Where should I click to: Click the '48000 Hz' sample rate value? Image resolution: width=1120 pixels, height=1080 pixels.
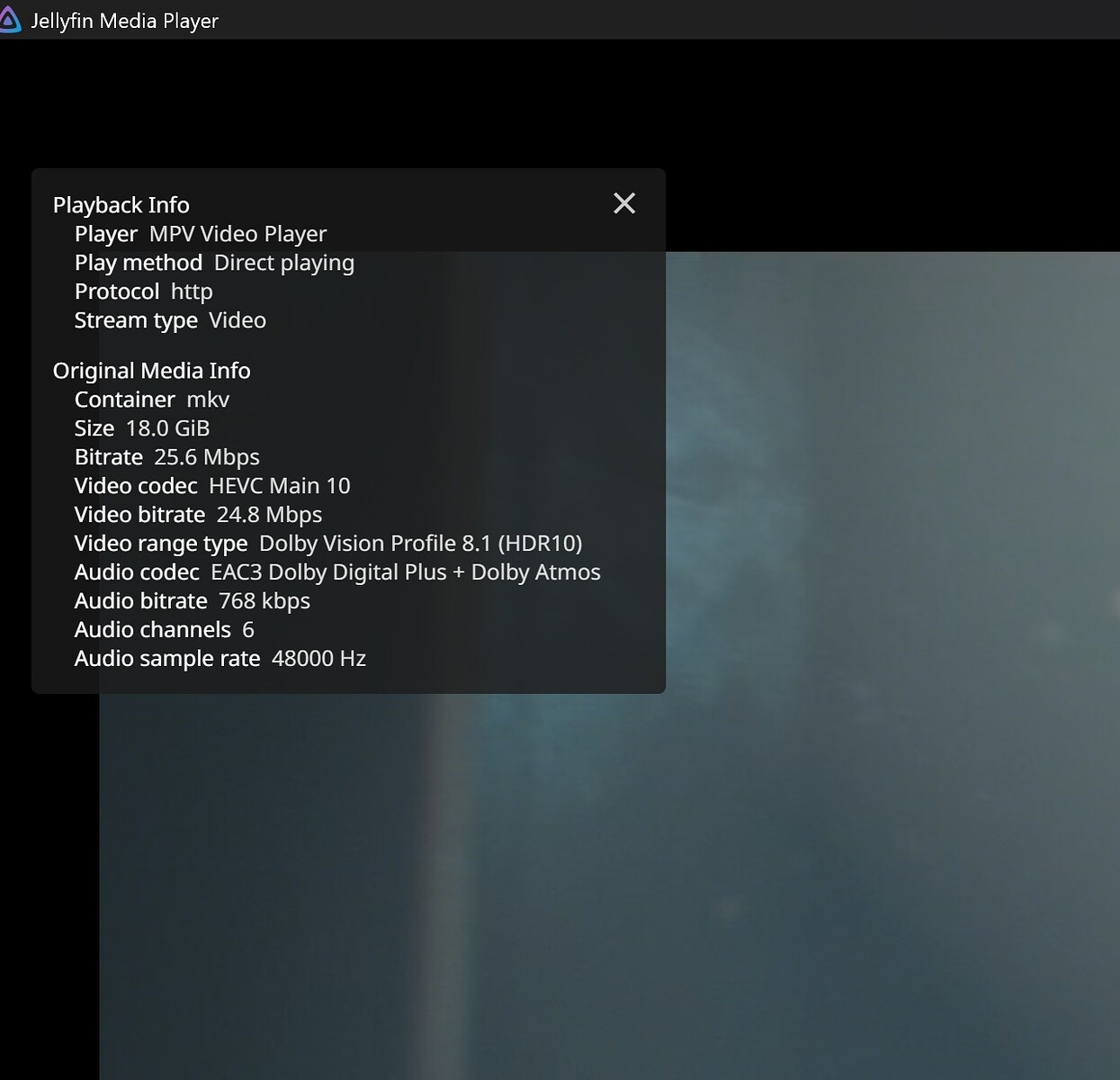(x=318, y=659)
